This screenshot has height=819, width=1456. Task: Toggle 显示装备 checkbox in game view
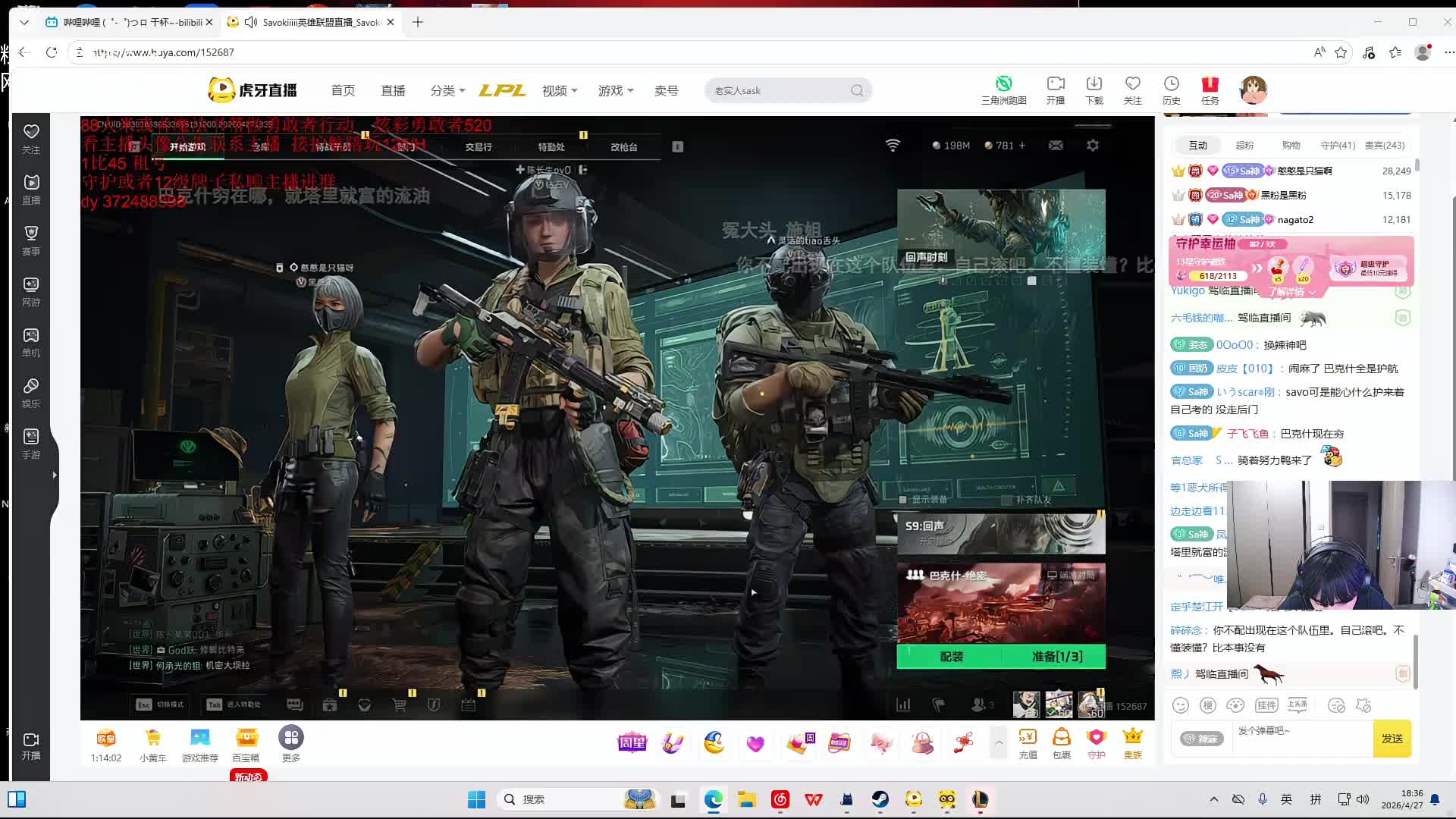pyautogui.click(x=903, y=500)
